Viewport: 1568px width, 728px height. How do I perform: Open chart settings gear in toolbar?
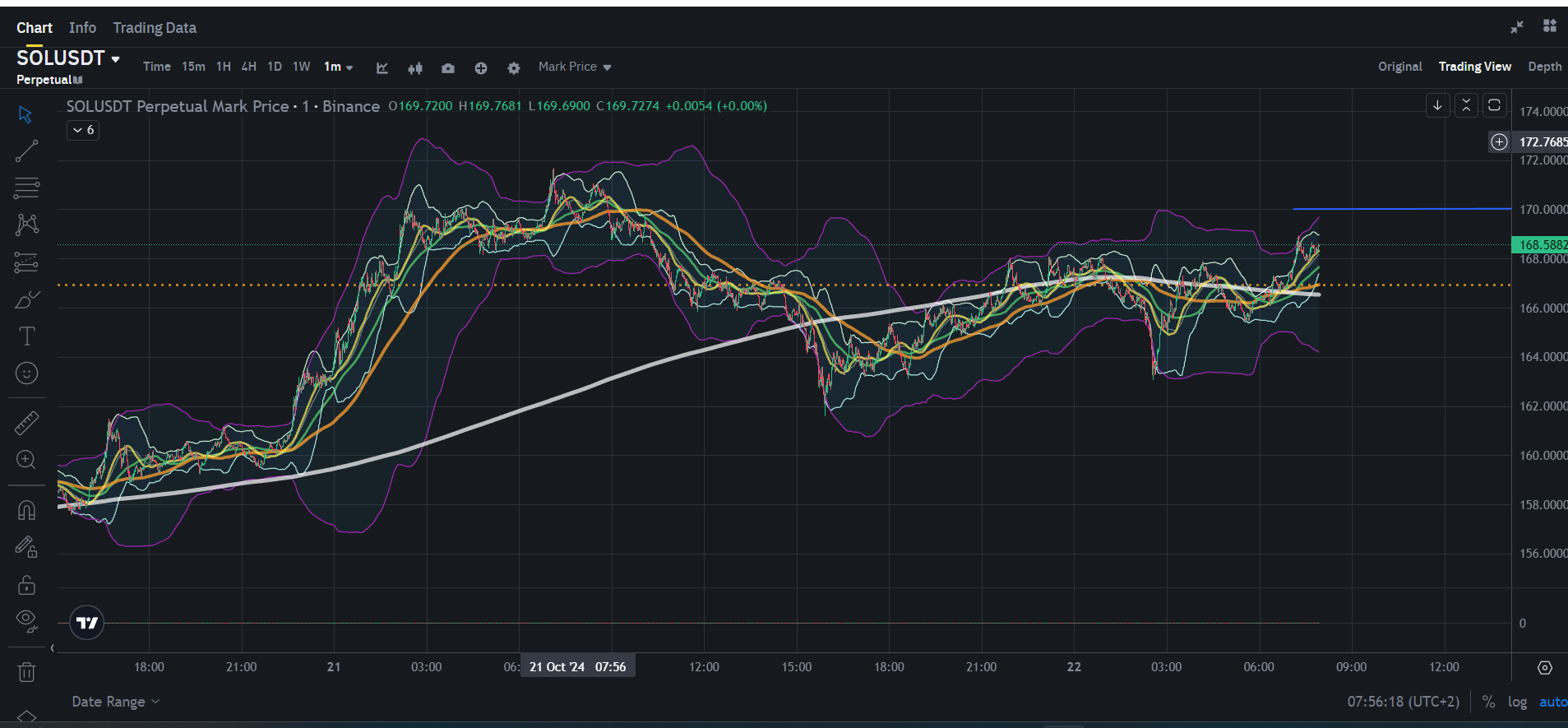514,68
